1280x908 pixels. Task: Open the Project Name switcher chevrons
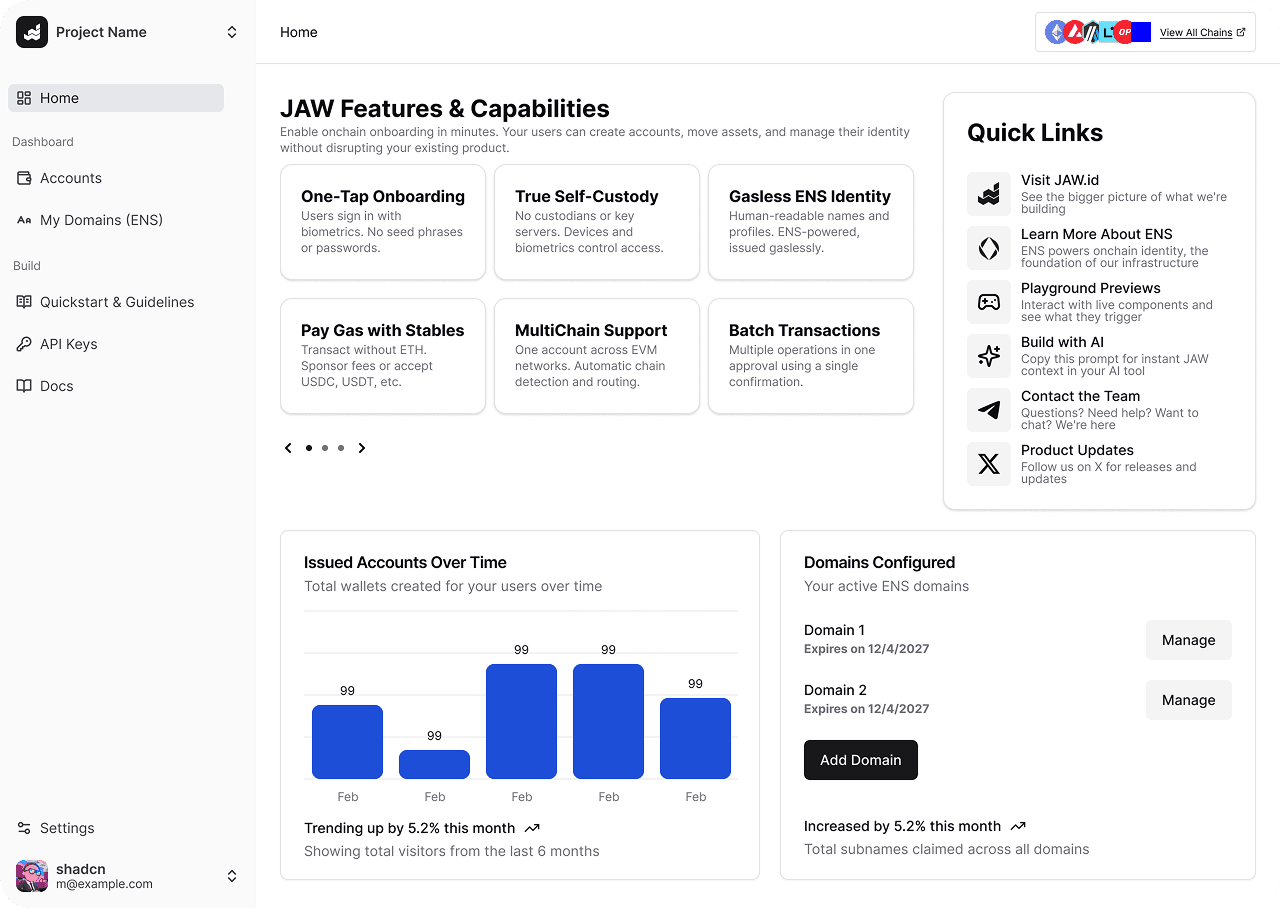coord(231,31)
